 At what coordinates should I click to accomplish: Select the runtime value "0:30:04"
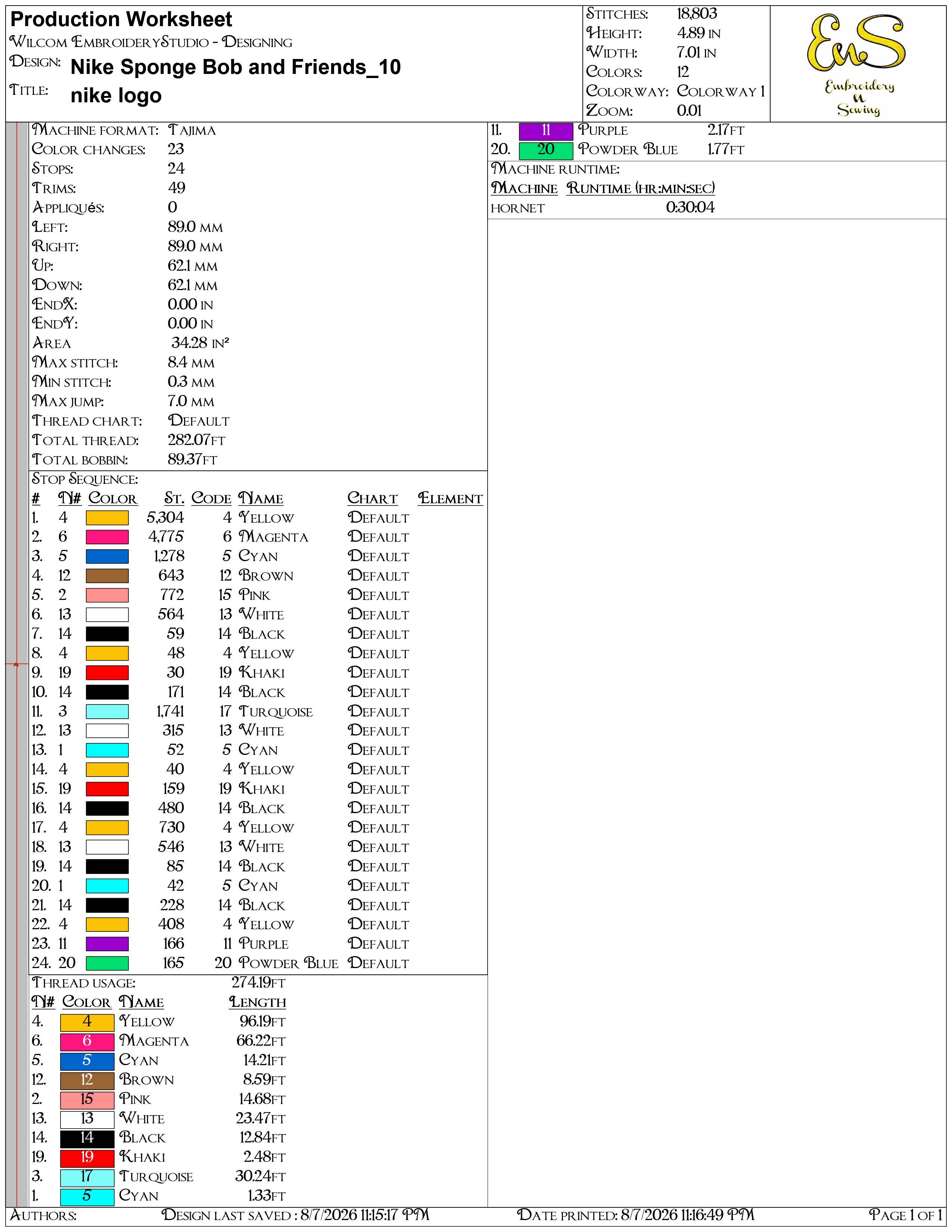coord(690,208)
